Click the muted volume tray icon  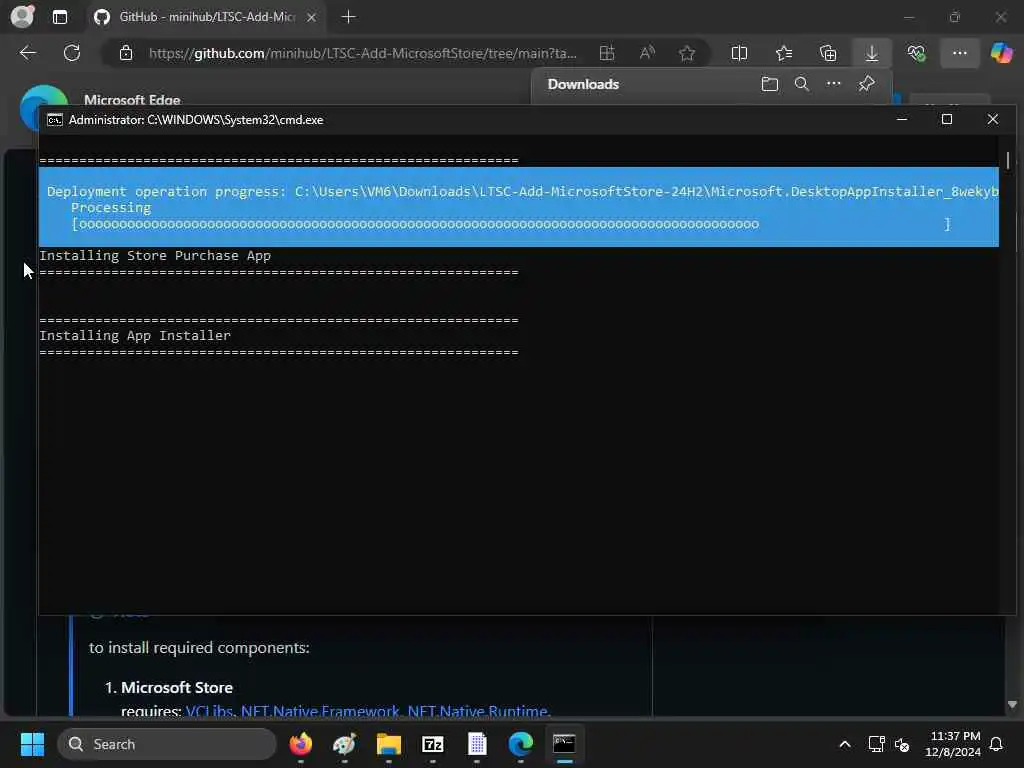902,744
